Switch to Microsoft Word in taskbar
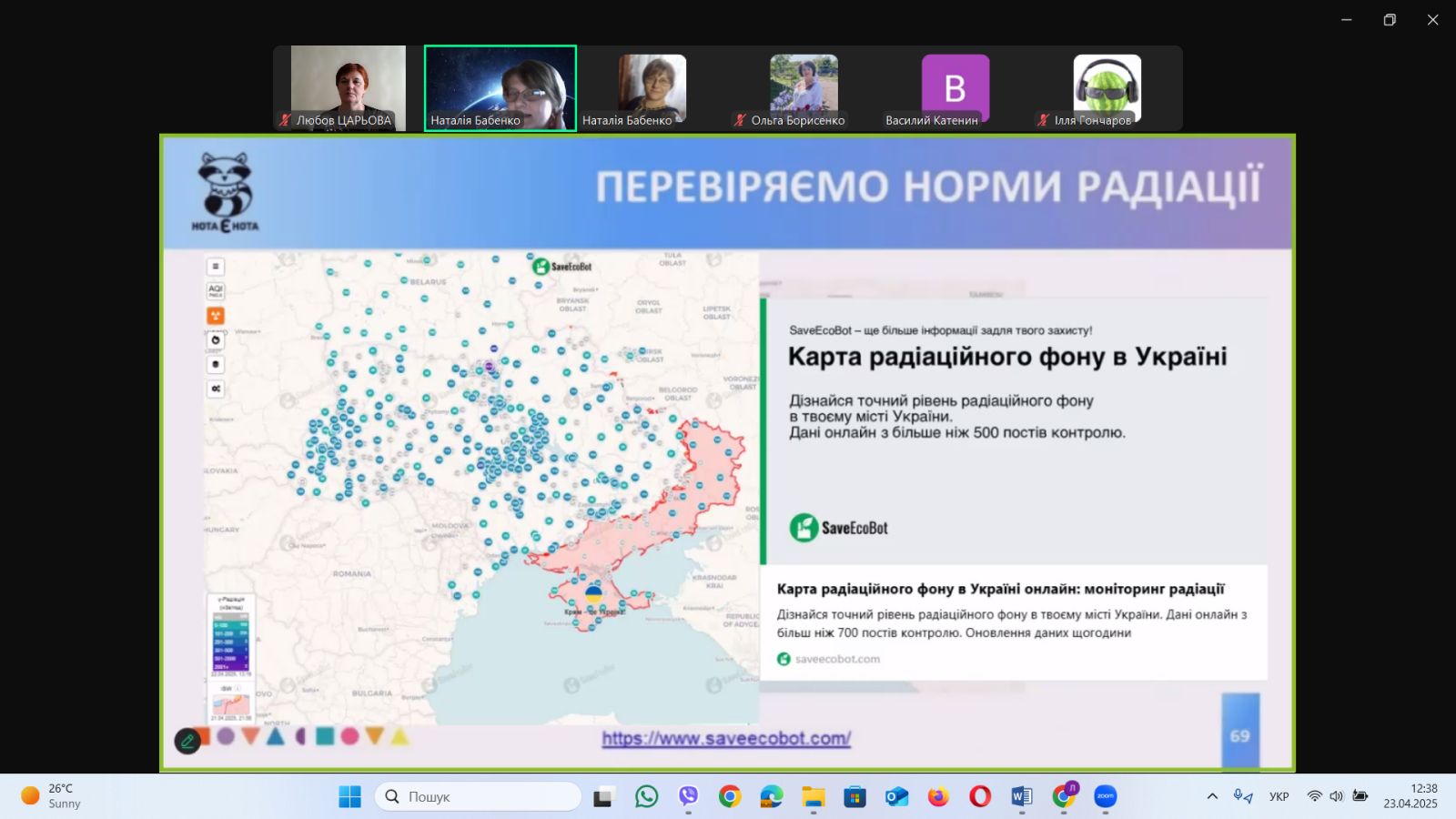Viewport: 1456px width, 819px height. tap(1021, 796)
